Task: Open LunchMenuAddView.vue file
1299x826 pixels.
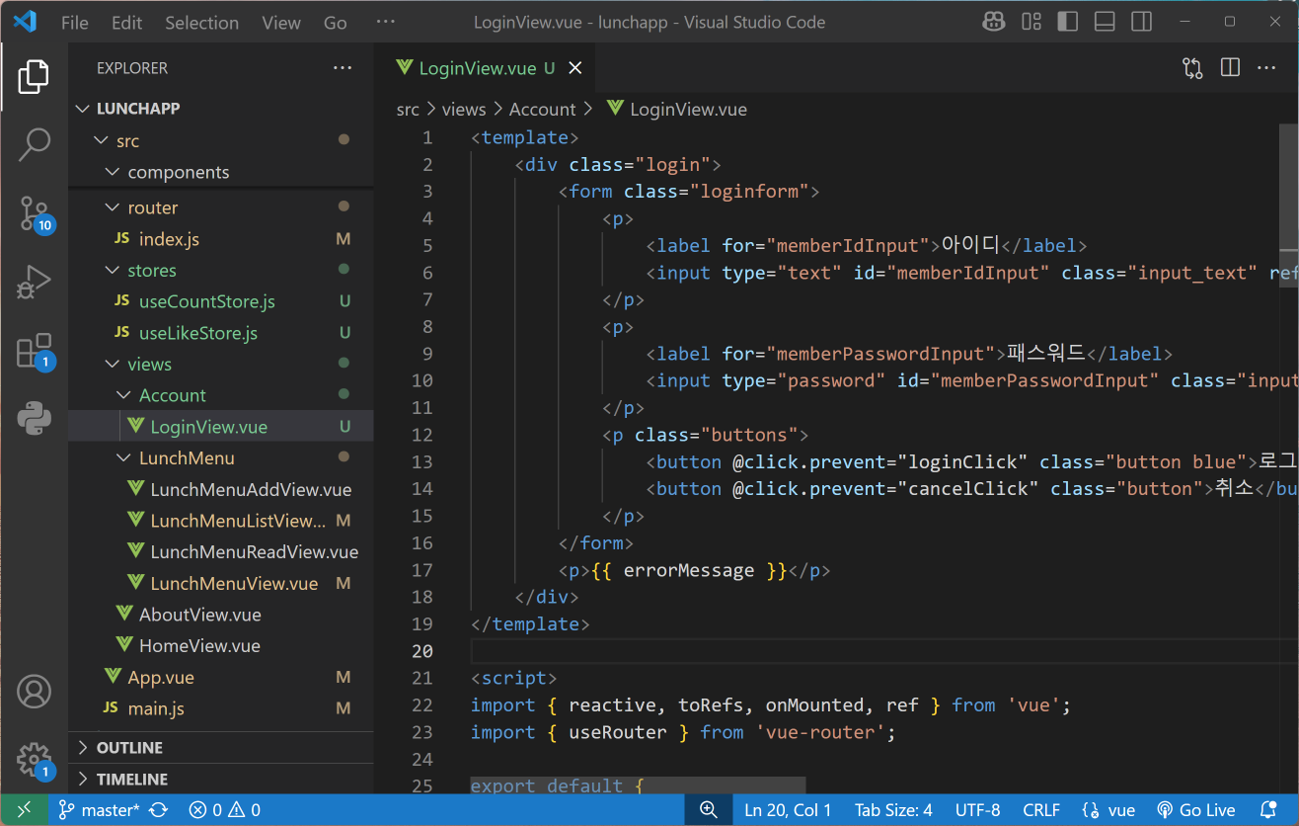Action: coord(221,490)
